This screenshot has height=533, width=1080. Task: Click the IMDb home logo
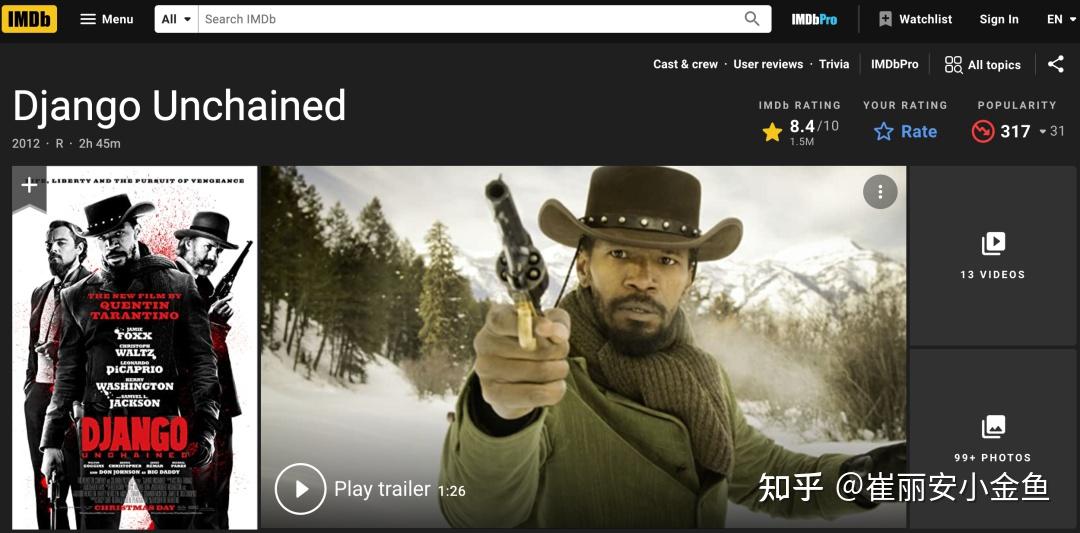[x=29, y=19]
